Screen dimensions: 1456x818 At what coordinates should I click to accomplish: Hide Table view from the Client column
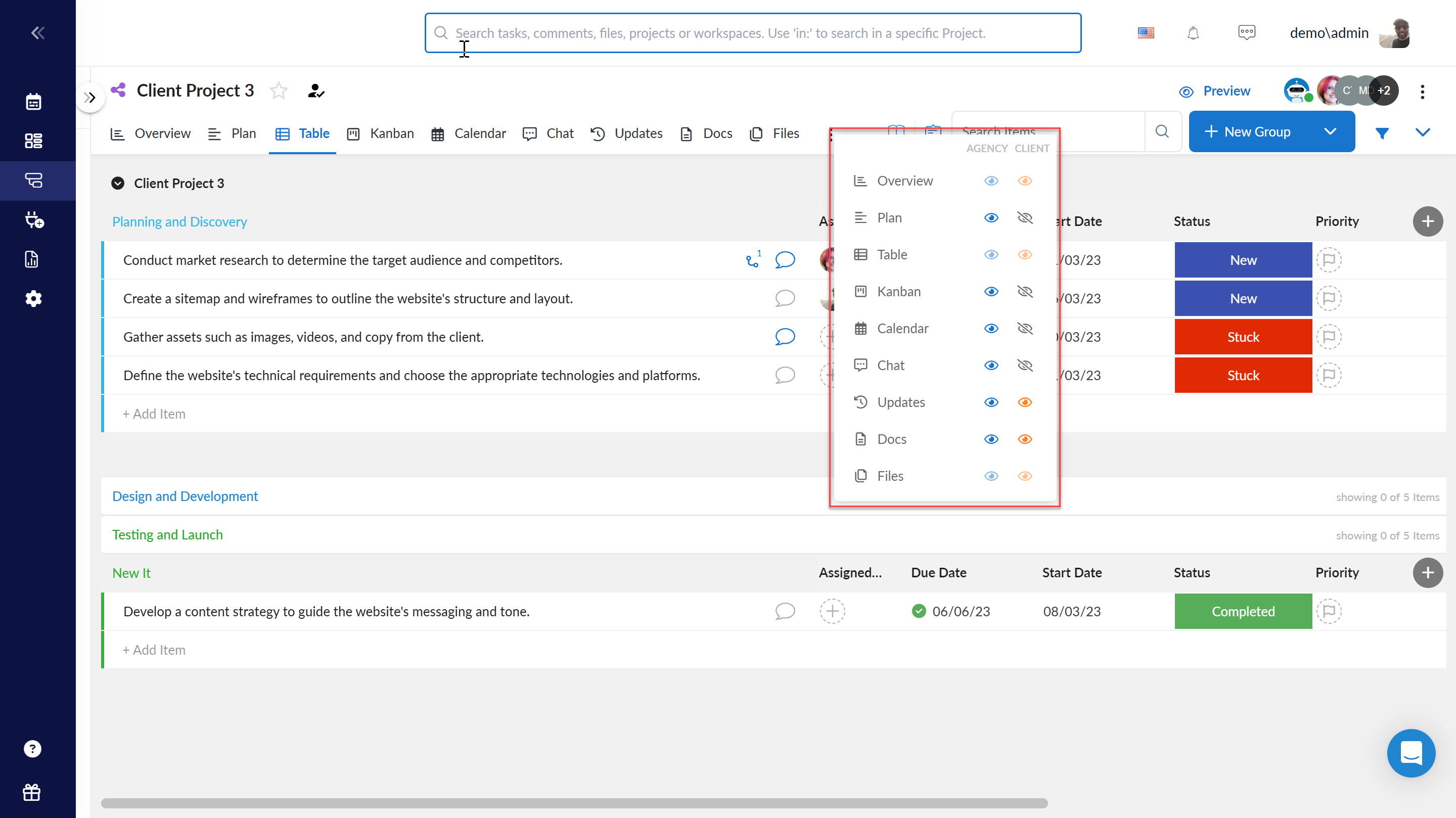(1025, 254)
